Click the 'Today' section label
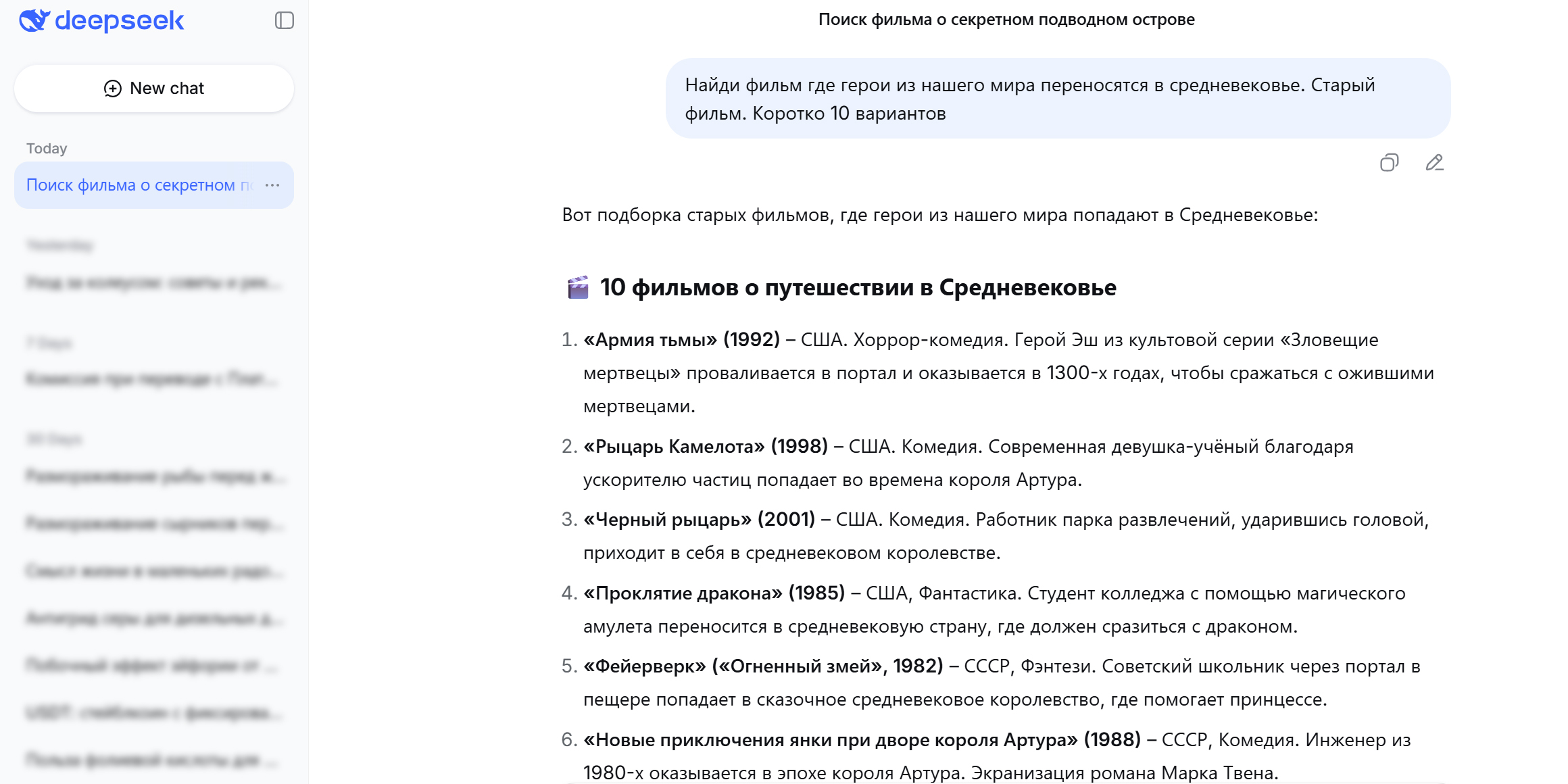Viewport: 1568px width, 784px height. pyautogui.click(x=47, y=147)
